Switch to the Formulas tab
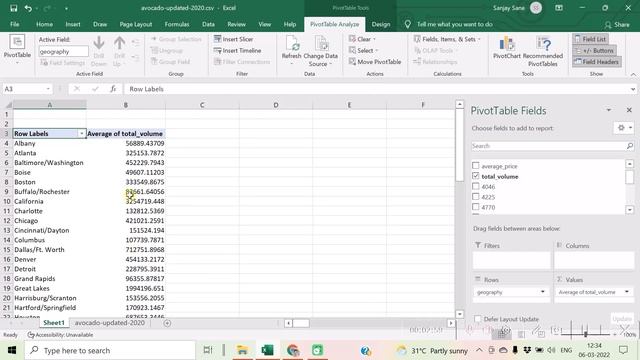 [177, 24]
